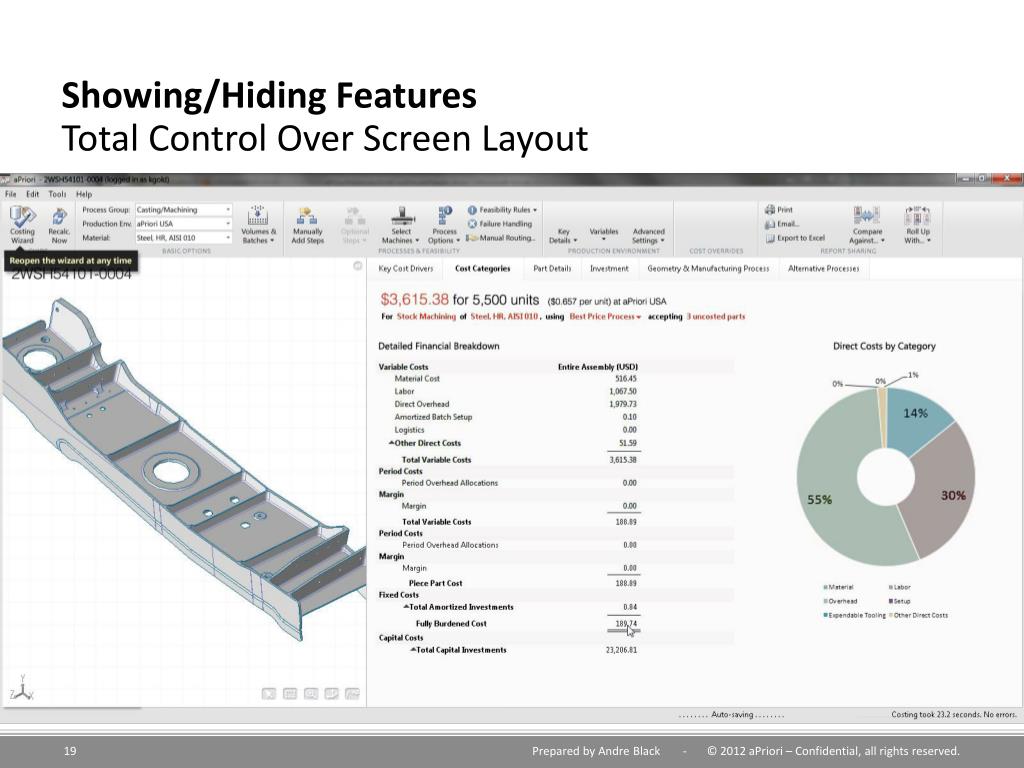
Task: Click 'Costing took 23.2 seconds' status message
Action: [x=954, y=715]
